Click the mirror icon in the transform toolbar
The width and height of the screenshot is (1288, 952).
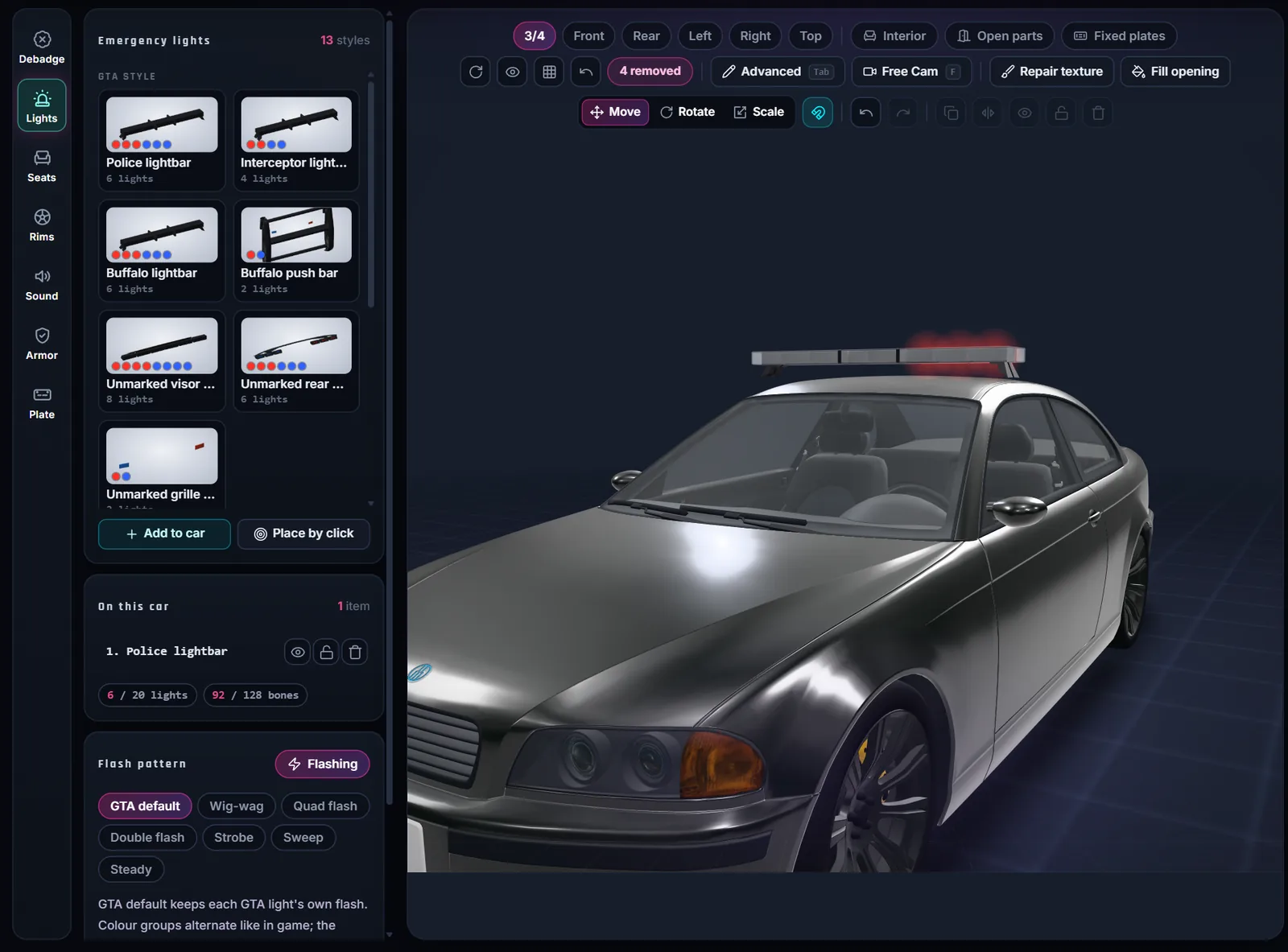988,113
